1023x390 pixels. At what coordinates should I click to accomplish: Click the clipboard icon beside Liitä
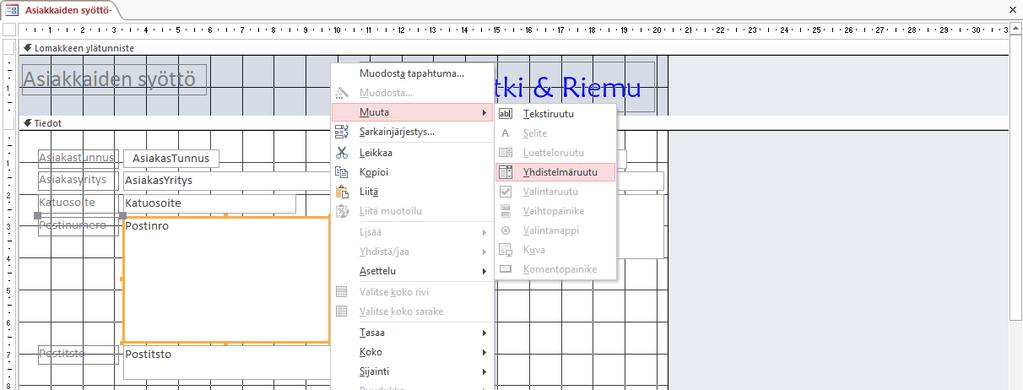[342, 192]
